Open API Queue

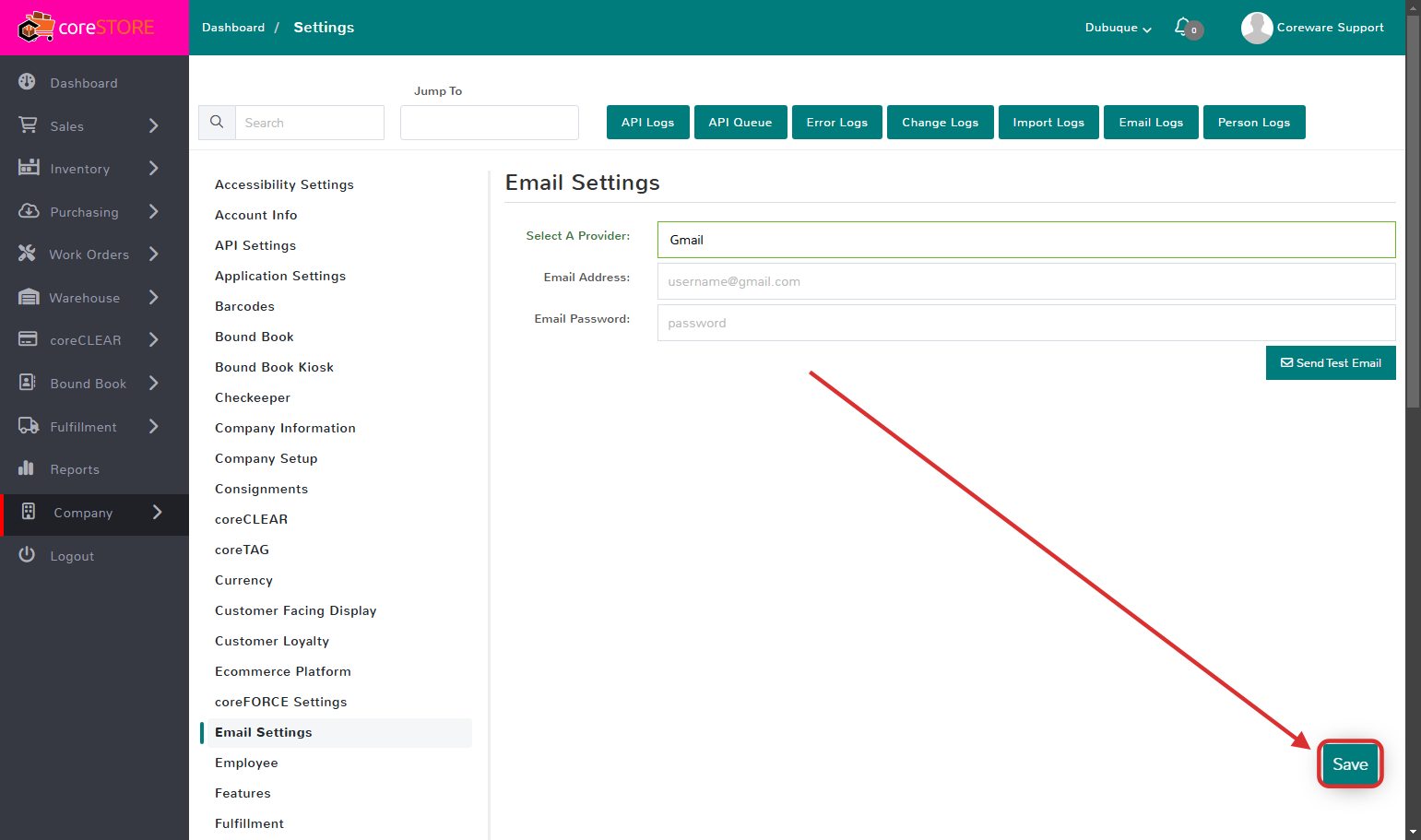[x=740, y=122]
